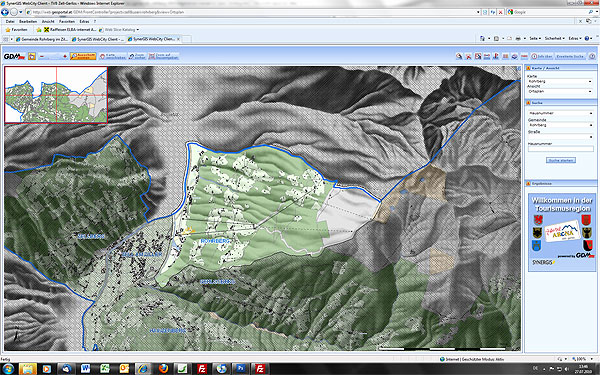
Task: Click the GDM logo in toolbar
Action: pyautogui.click(x=15, y=56)
